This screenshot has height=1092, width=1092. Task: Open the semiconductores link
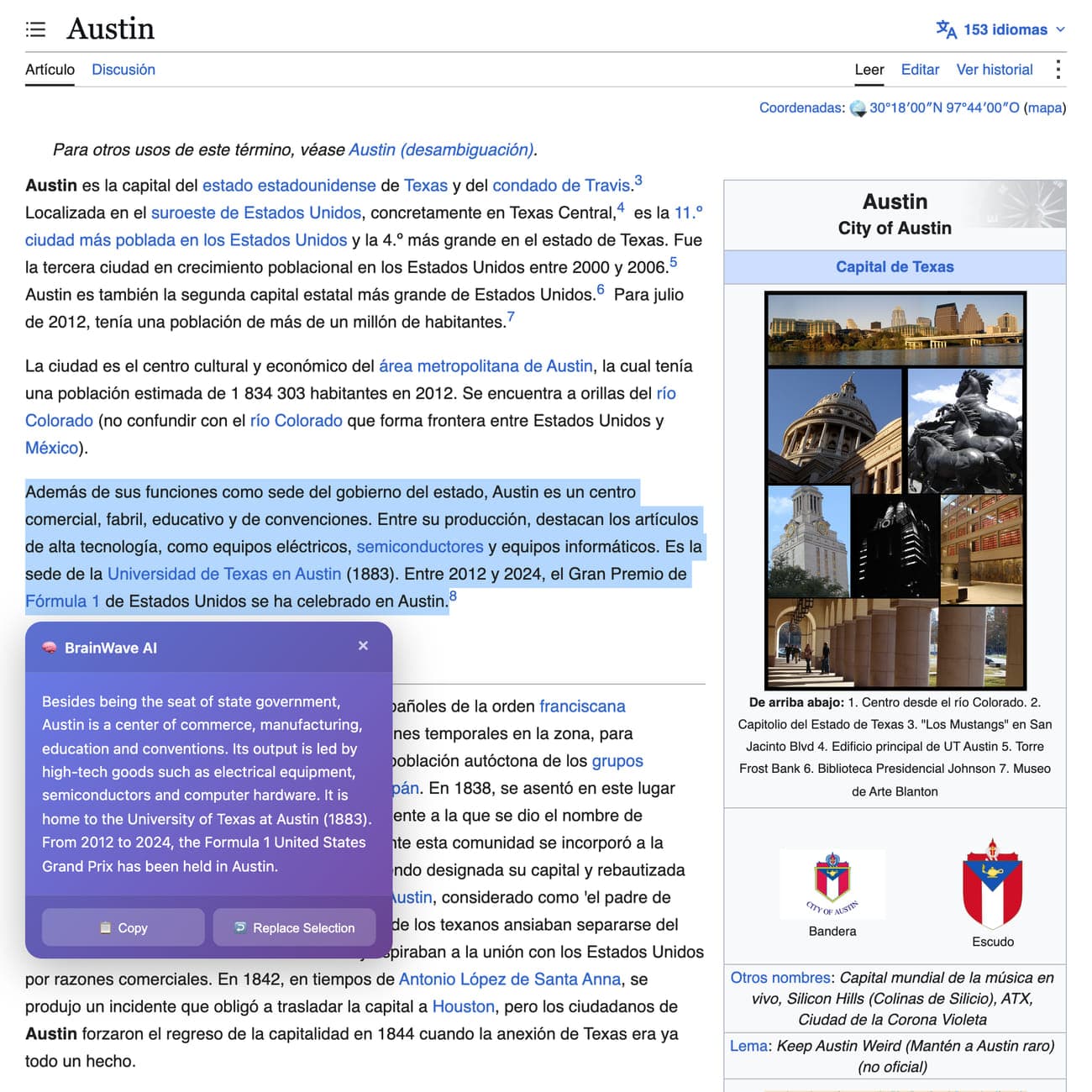tap(420, 547)
